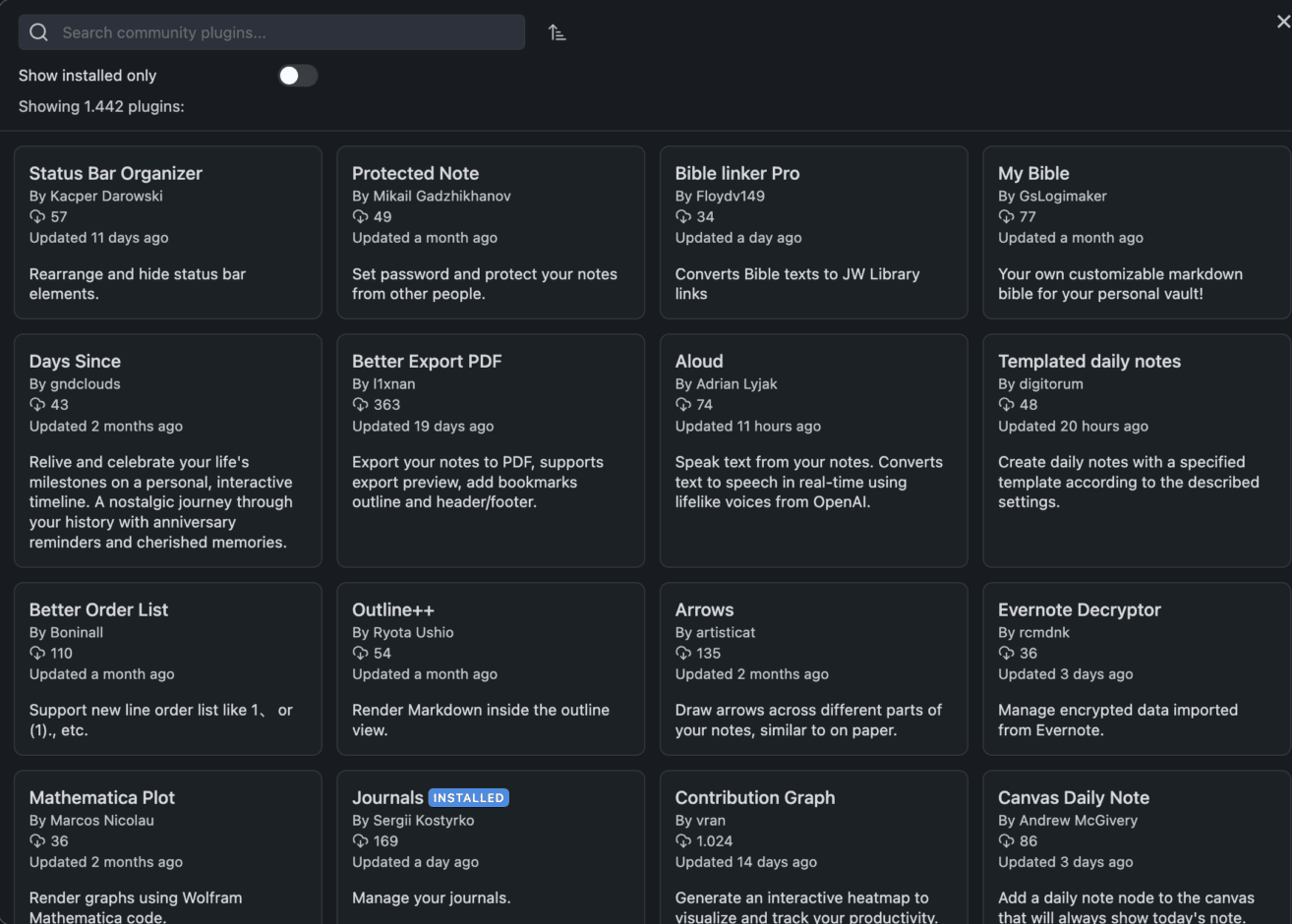Image resolution: width=1292 pixels, height=924 pixels.
Task: Click the sort order icon beside search
Action: pyautogui.click(x=557, y=32)
